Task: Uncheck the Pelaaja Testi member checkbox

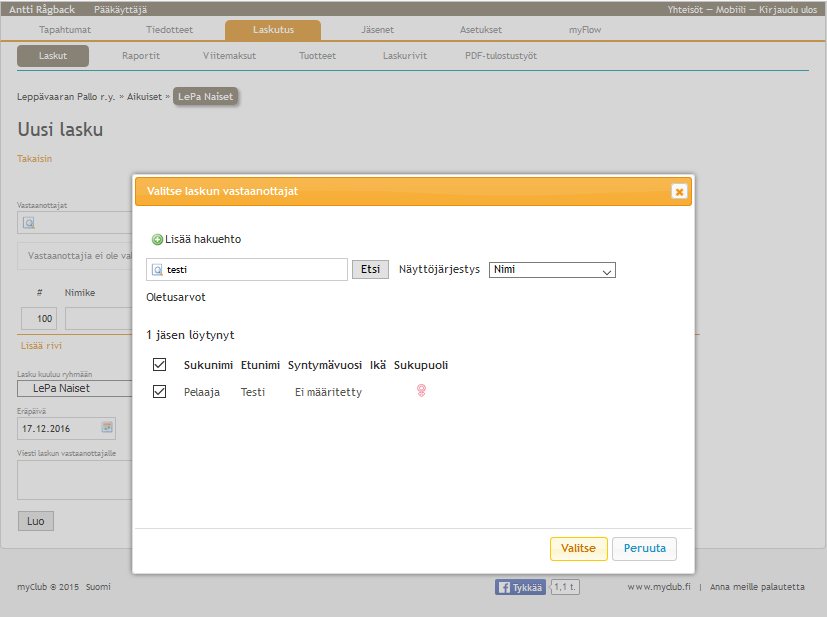Action: (x=159, y=391)
